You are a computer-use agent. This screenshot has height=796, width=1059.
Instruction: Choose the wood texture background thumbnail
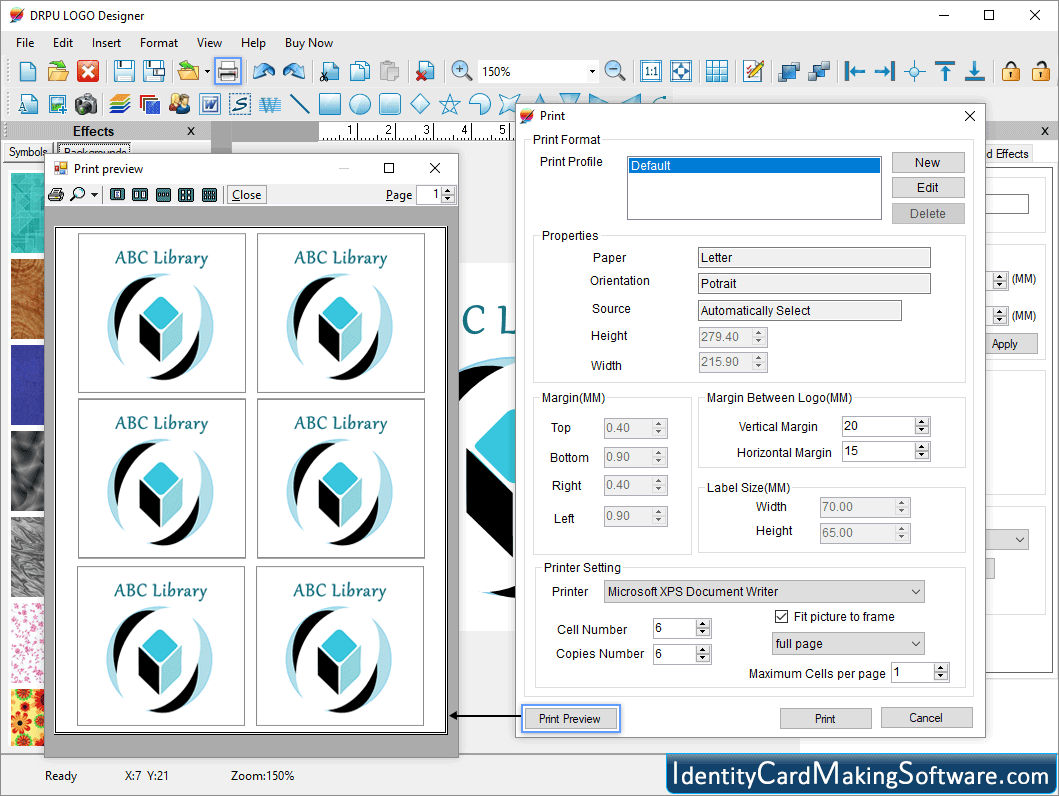click(x=27, y=299)
